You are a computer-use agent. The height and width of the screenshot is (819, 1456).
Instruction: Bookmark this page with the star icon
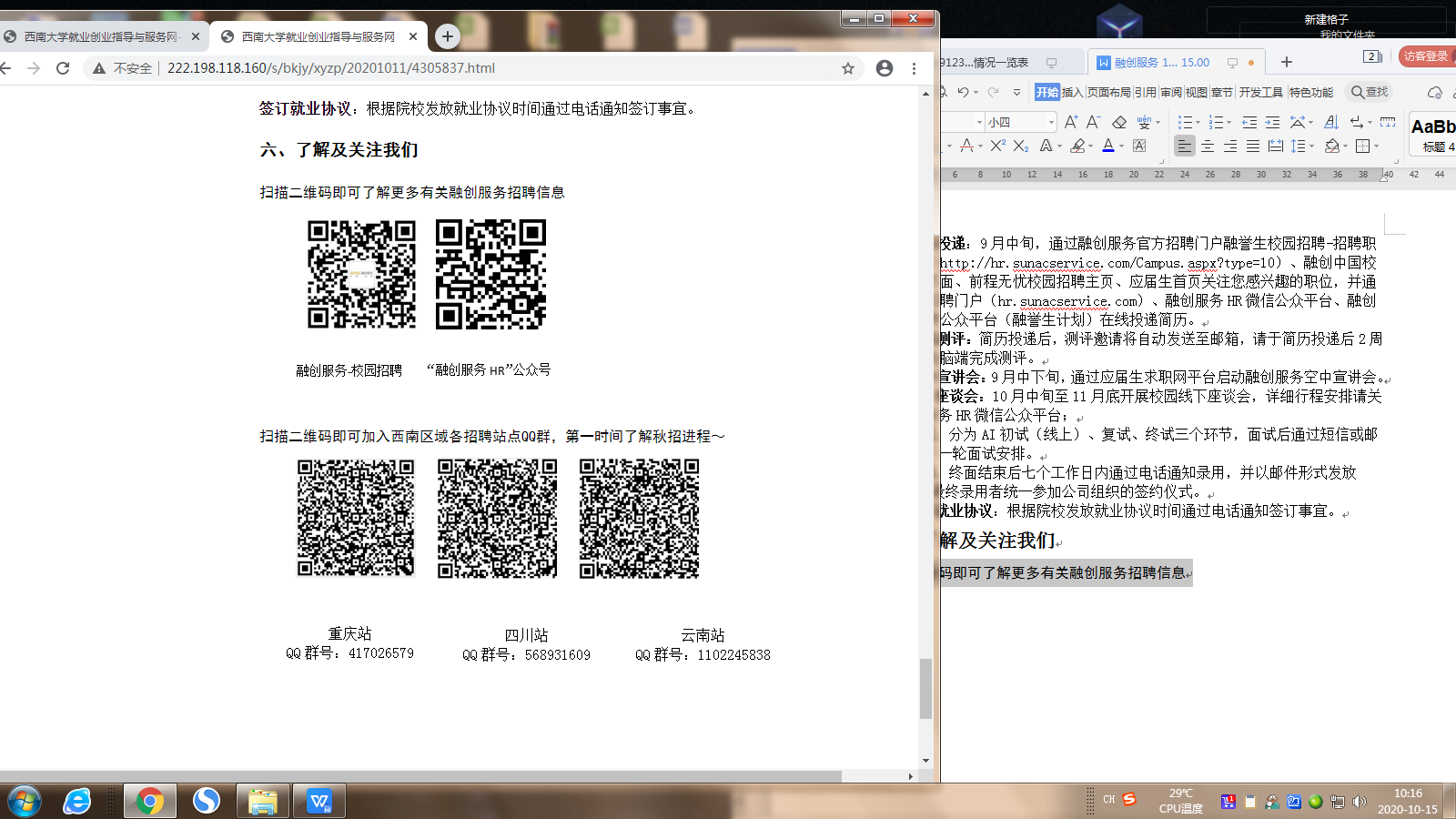click(848, 68)
